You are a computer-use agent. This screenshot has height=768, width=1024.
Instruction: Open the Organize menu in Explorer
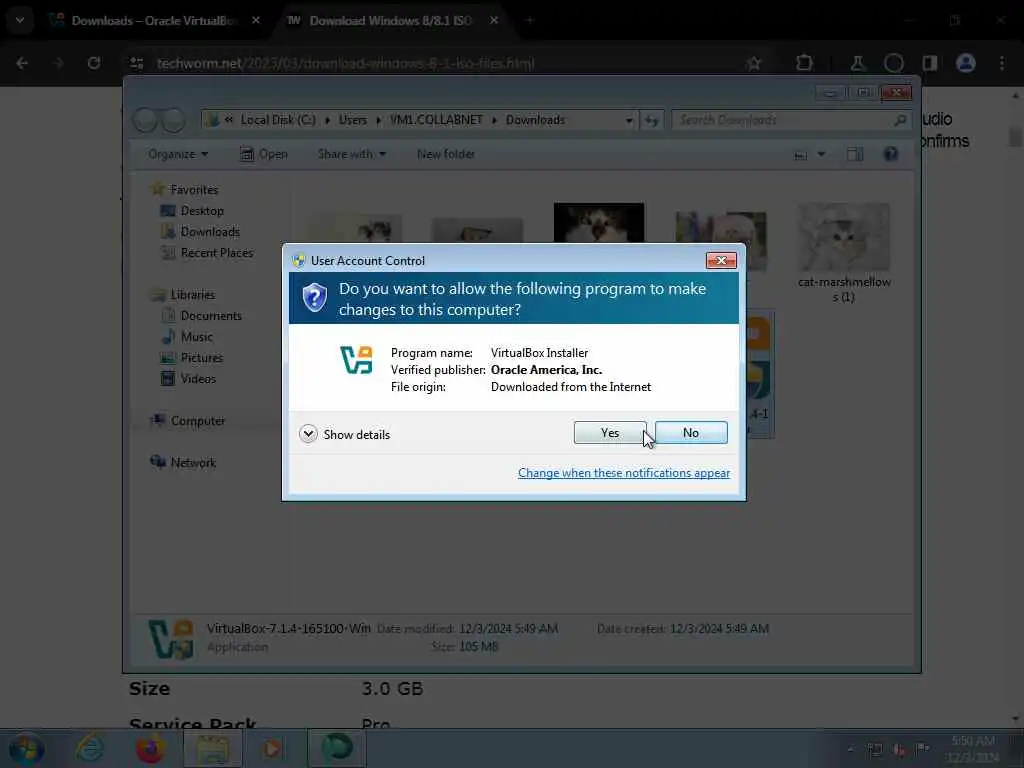click(178, 154)
